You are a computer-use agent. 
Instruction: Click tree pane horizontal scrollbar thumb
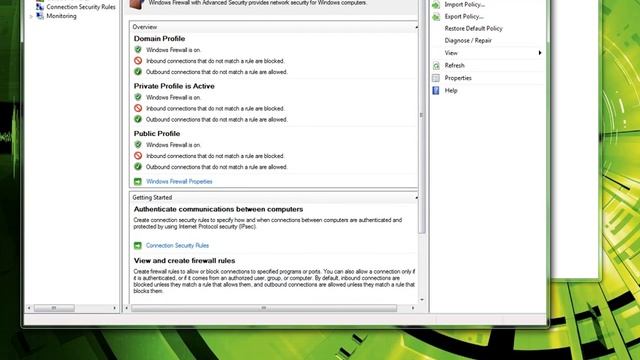point(54,308)
